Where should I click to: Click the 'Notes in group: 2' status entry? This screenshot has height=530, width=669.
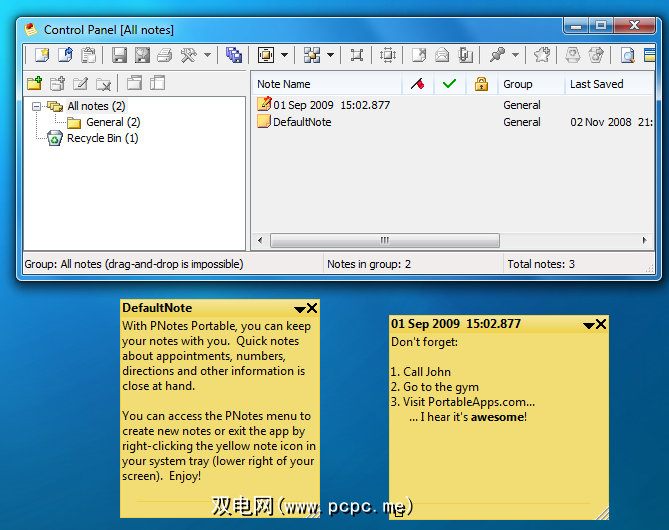(x=369, y=264)
